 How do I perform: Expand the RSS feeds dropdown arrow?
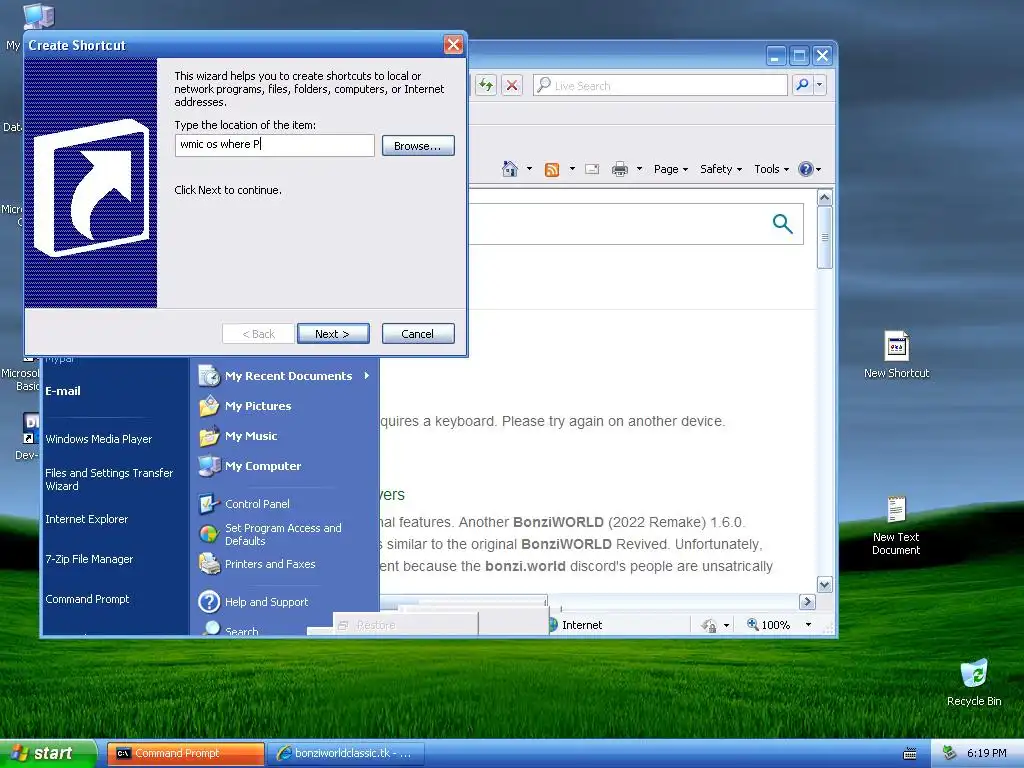tap(572, 169)
